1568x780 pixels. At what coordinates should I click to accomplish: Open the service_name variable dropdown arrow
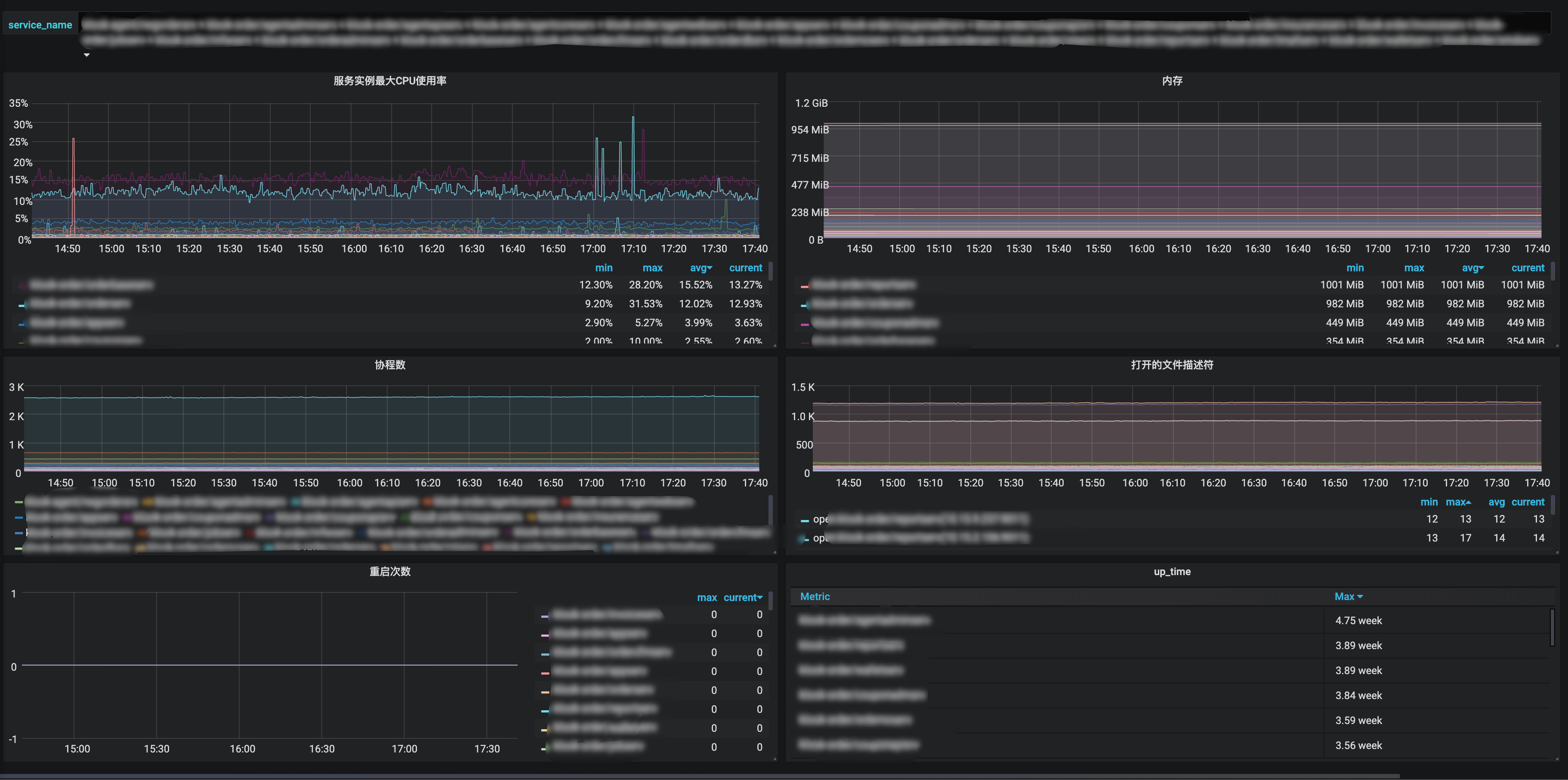pos(86,55)
